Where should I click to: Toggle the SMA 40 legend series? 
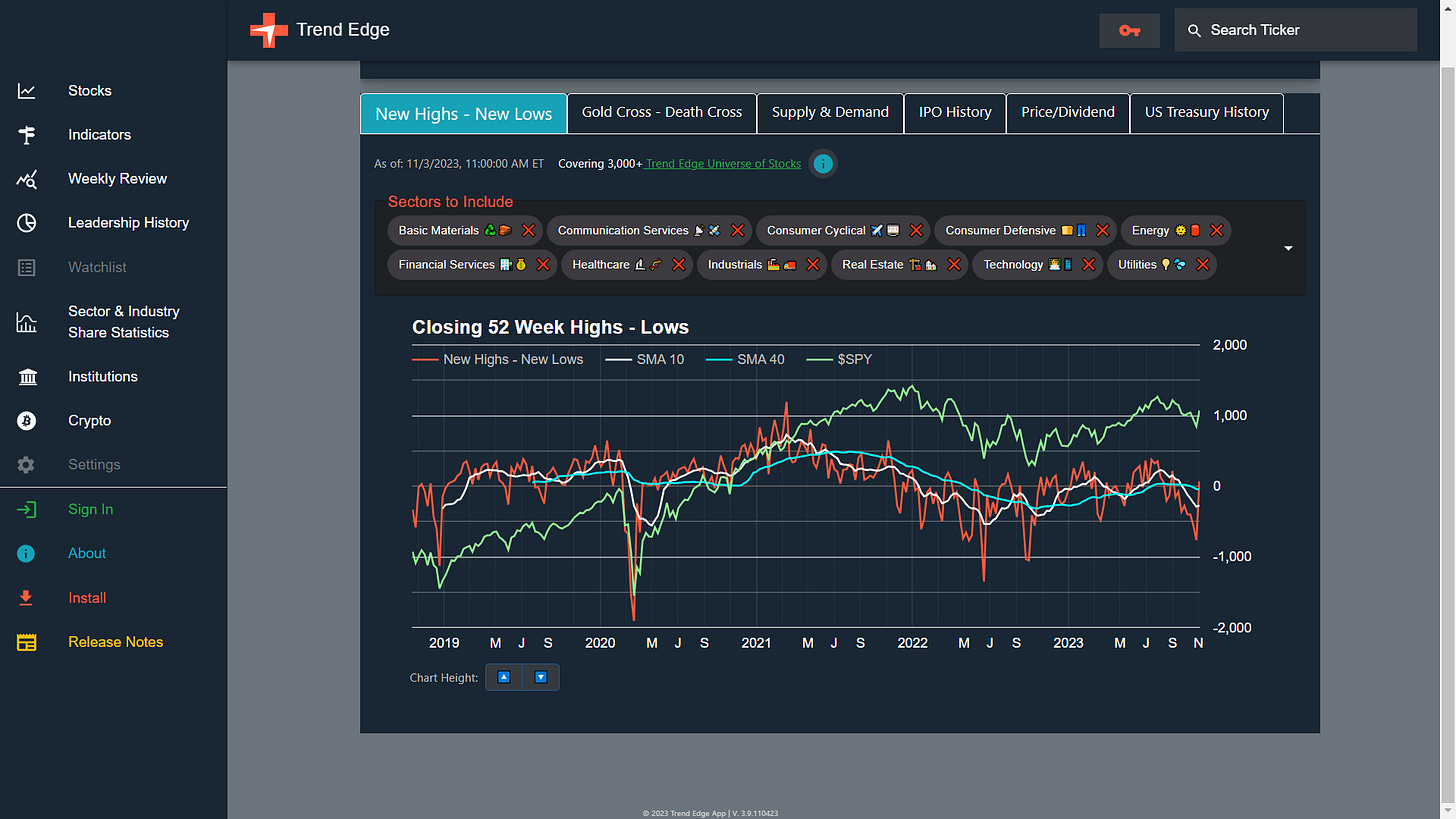coord(745,359)
